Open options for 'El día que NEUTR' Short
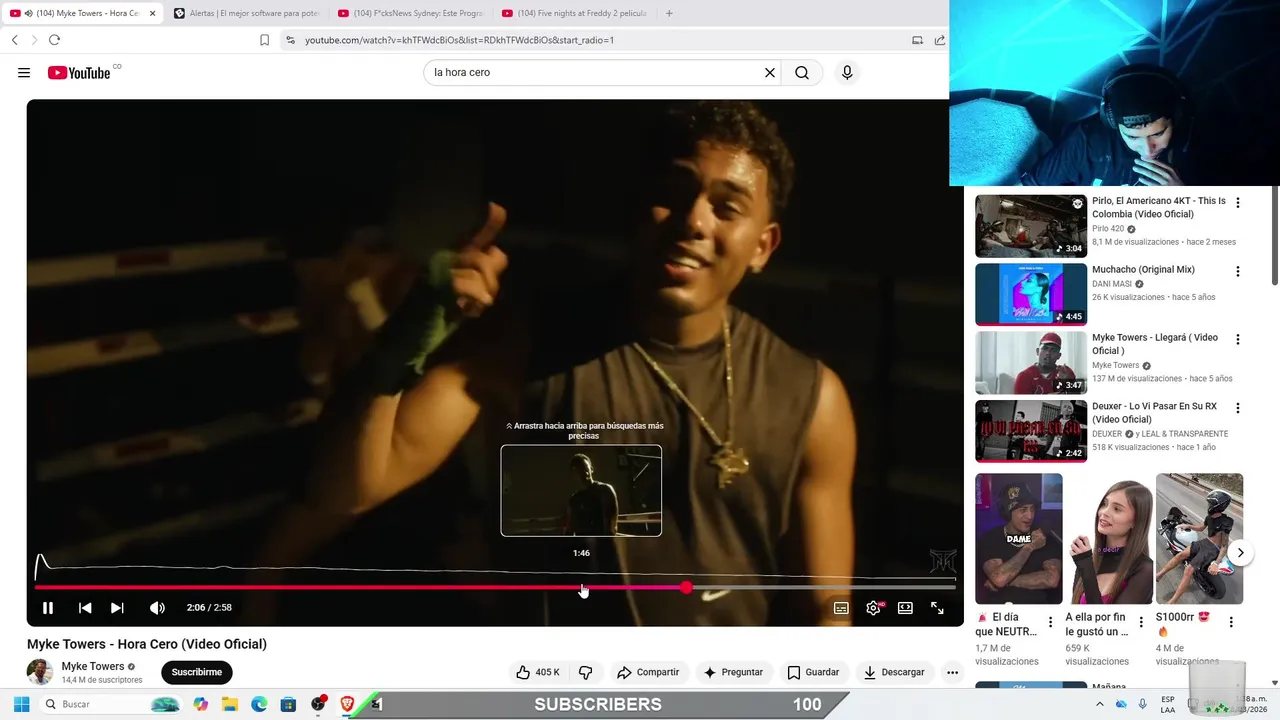This screenshot has width=1280, height=720. point(1050,622)
